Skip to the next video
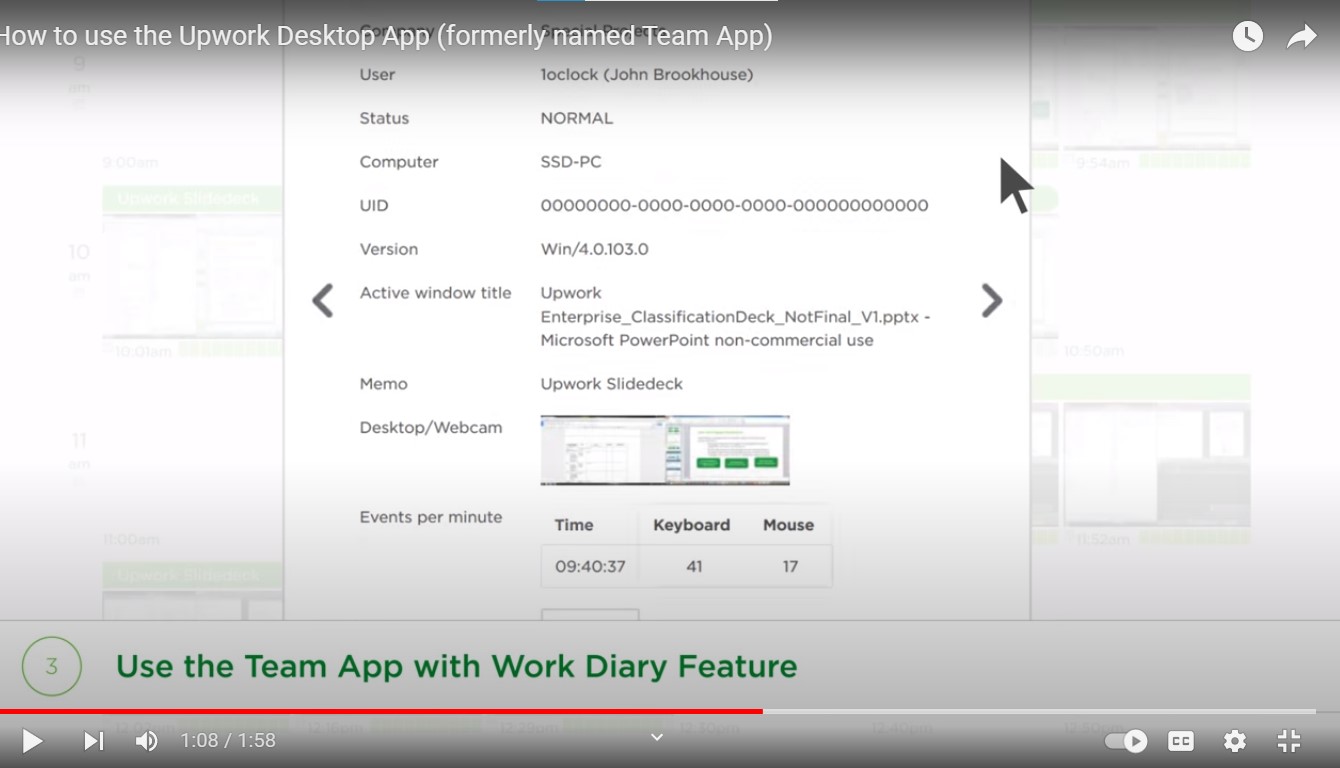Image resolution: width=1340 pixels, height=768 pixels. (x=93, y=741)
